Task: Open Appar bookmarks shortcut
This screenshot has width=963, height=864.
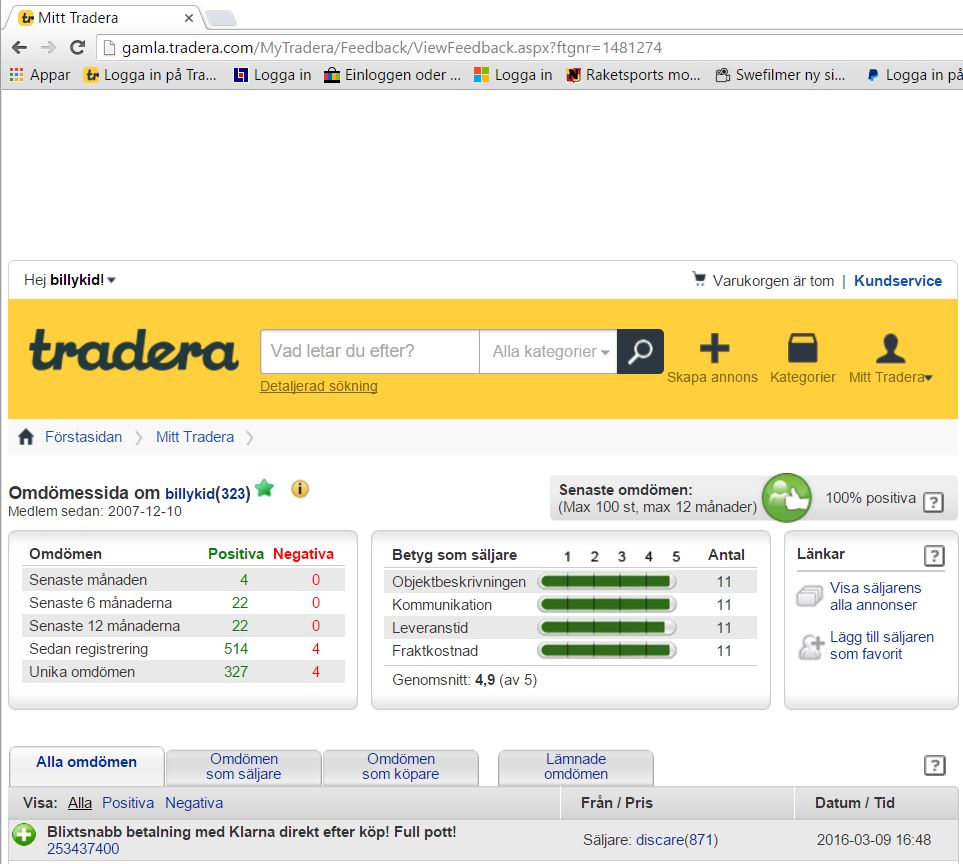Action: click(40, 75)
